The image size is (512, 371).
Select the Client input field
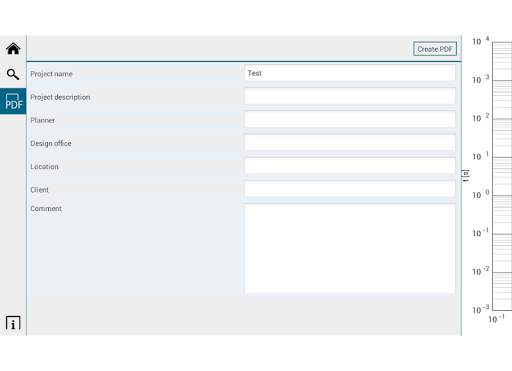[x=350, y=189]
